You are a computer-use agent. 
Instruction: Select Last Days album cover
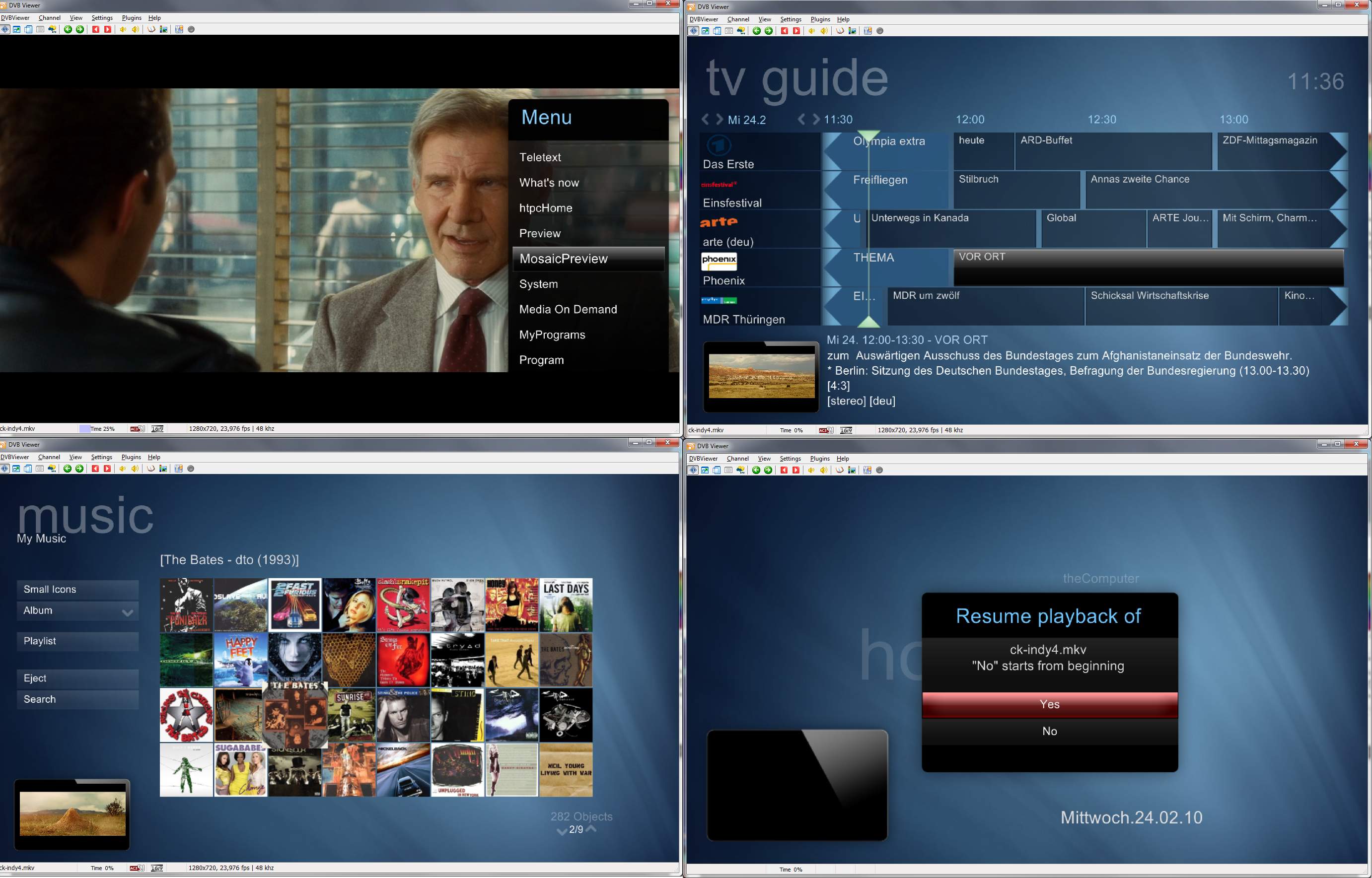point(566,605)
